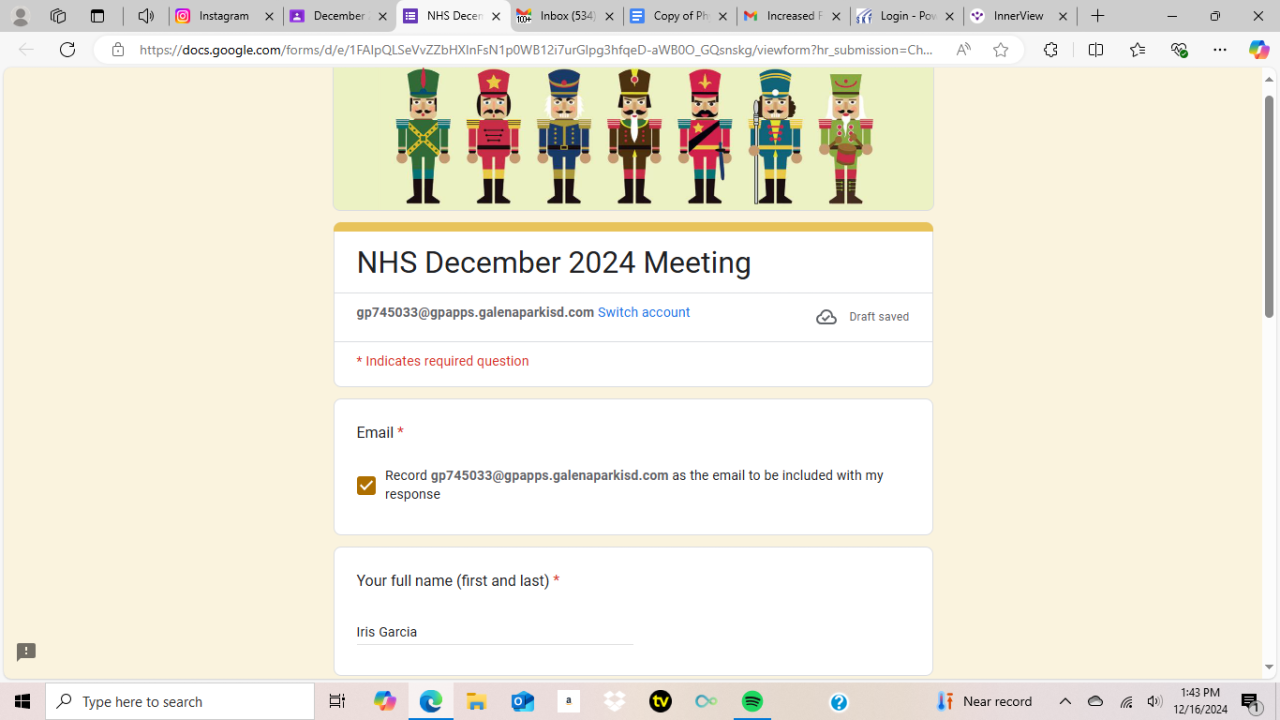The image size is (1280, 720).
Task: Add this page to favorites star
Action: pos(1000,50)
